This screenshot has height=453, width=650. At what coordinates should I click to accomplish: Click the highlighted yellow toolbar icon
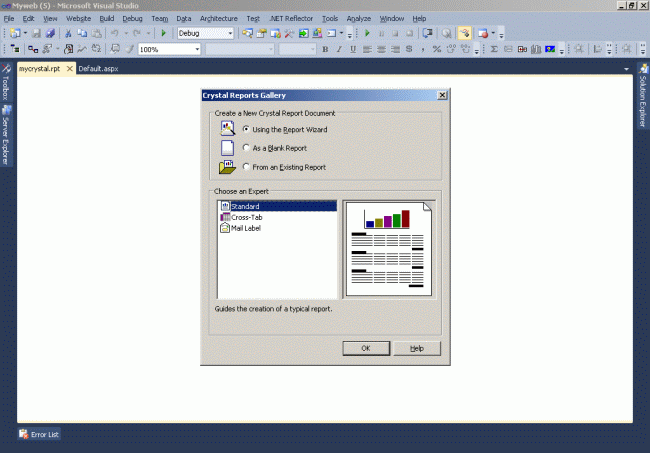[x=464, y=33]
